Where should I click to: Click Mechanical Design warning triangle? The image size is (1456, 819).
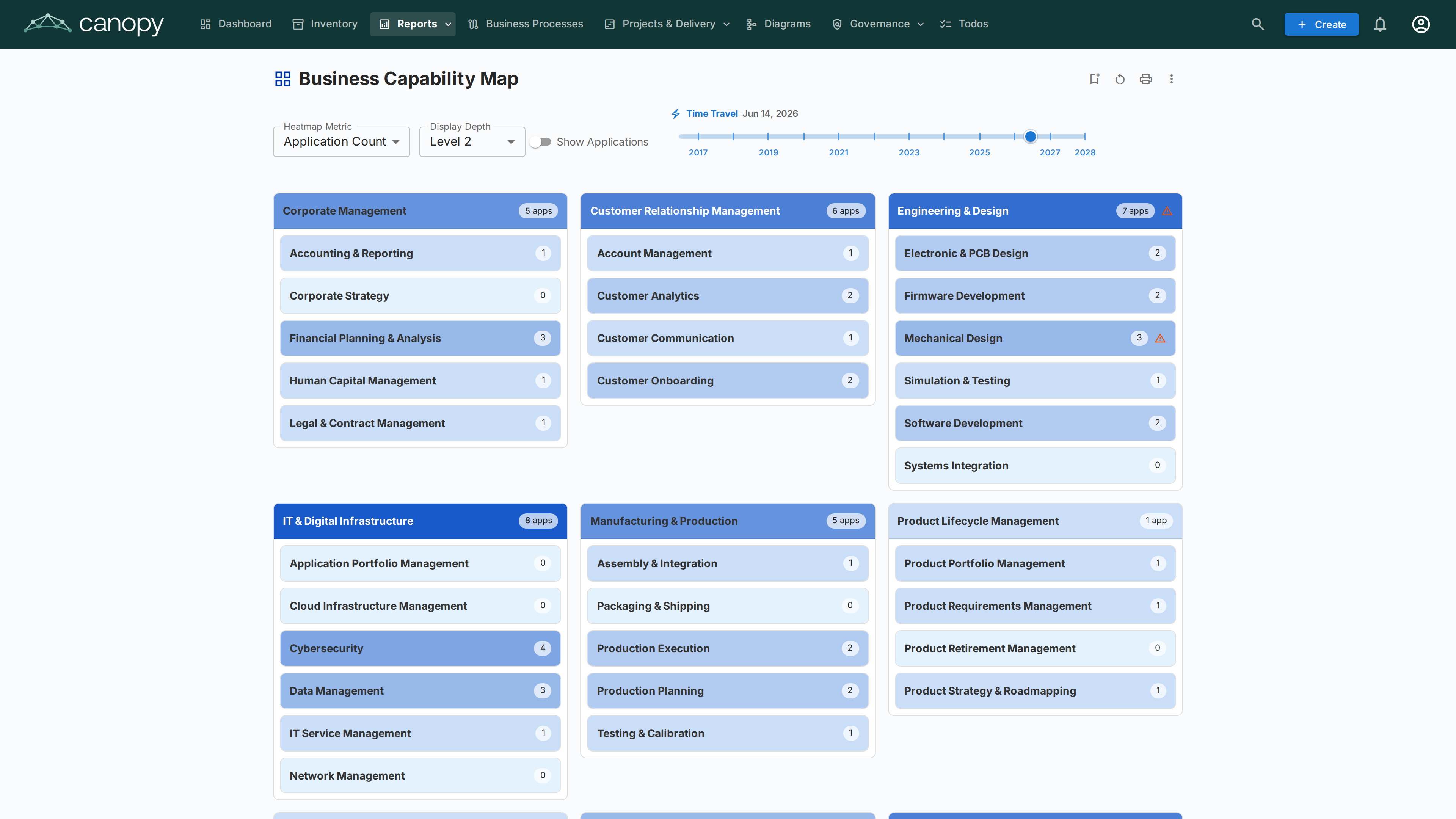(1160, 338)
